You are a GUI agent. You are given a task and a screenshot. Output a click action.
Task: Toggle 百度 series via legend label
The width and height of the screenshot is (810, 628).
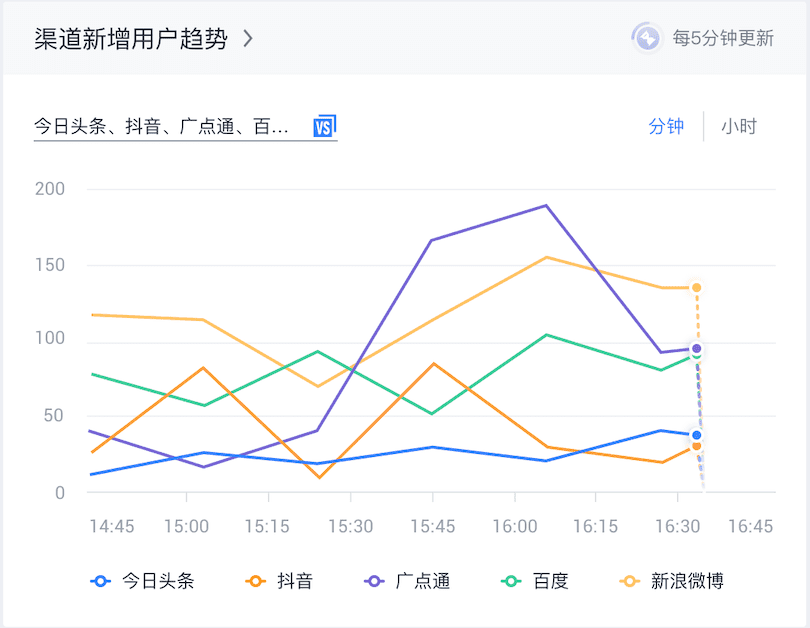coord(551,581)
